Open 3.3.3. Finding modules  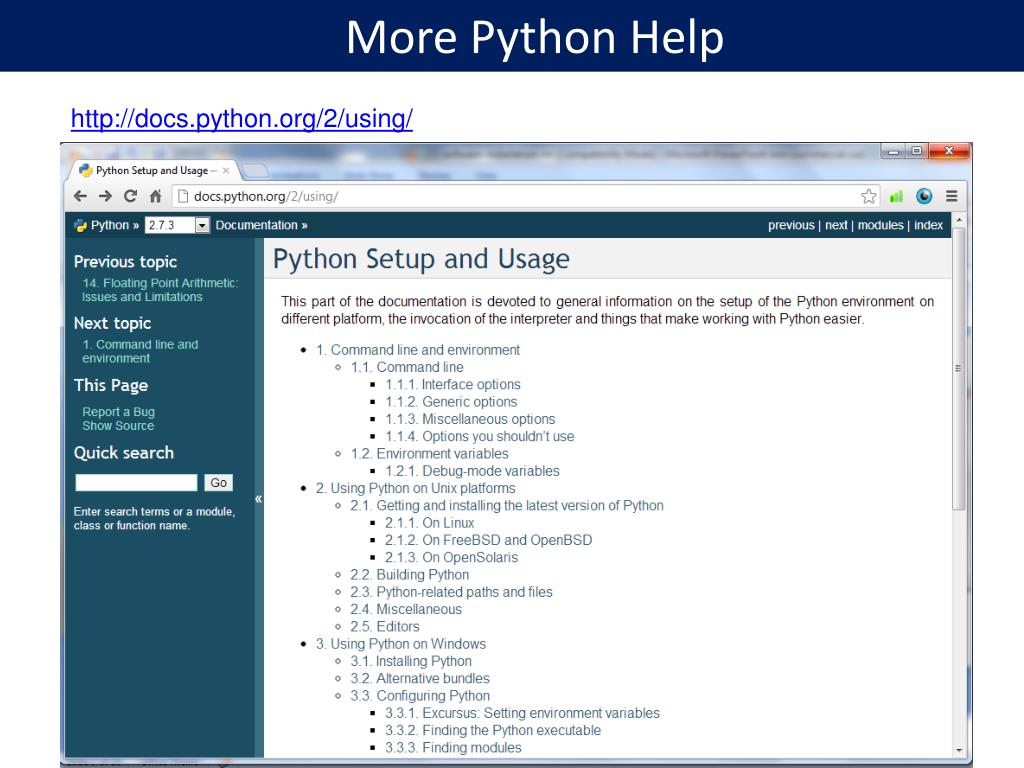[453, 748]
